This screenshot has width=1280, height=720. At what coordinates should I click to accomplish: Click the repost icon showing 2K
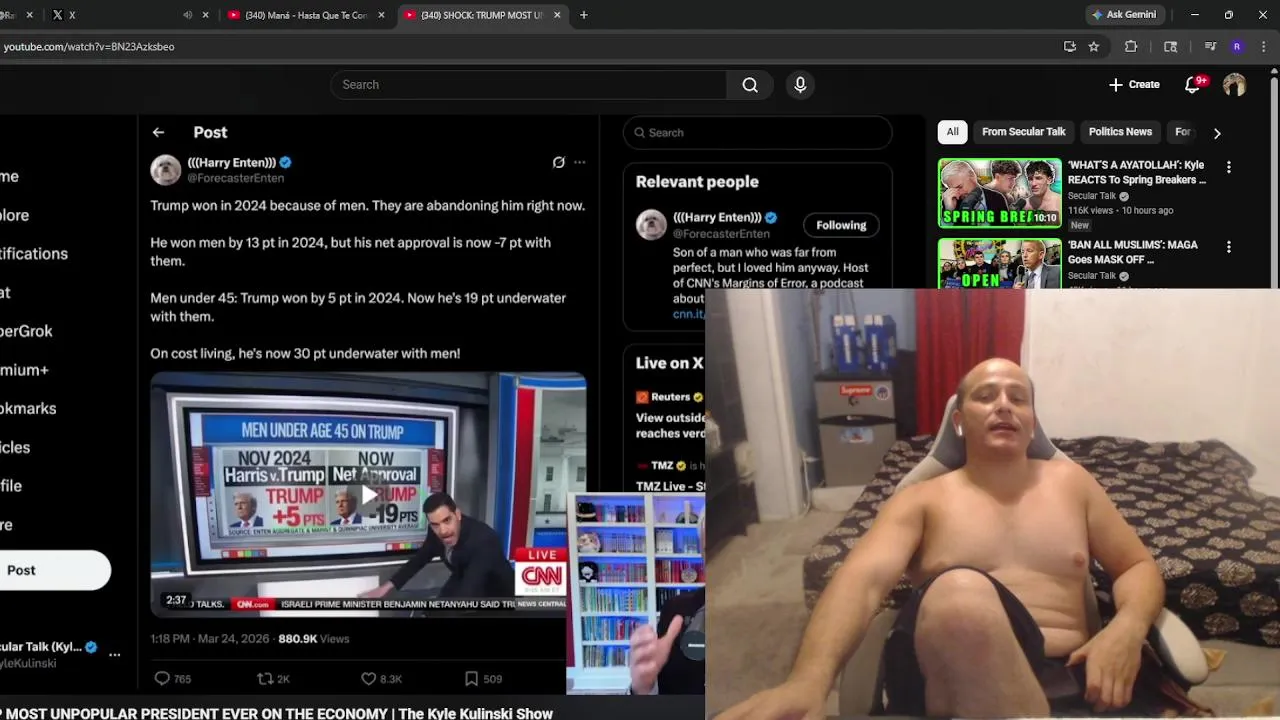point(265,679)
